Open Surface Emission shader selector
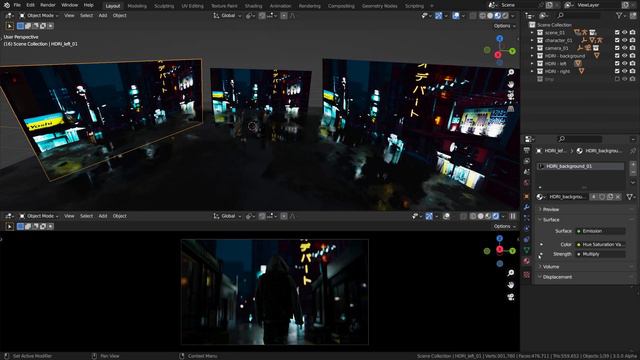Image resolution: width=640 pixels, height=360 pixels. point(600,231)
